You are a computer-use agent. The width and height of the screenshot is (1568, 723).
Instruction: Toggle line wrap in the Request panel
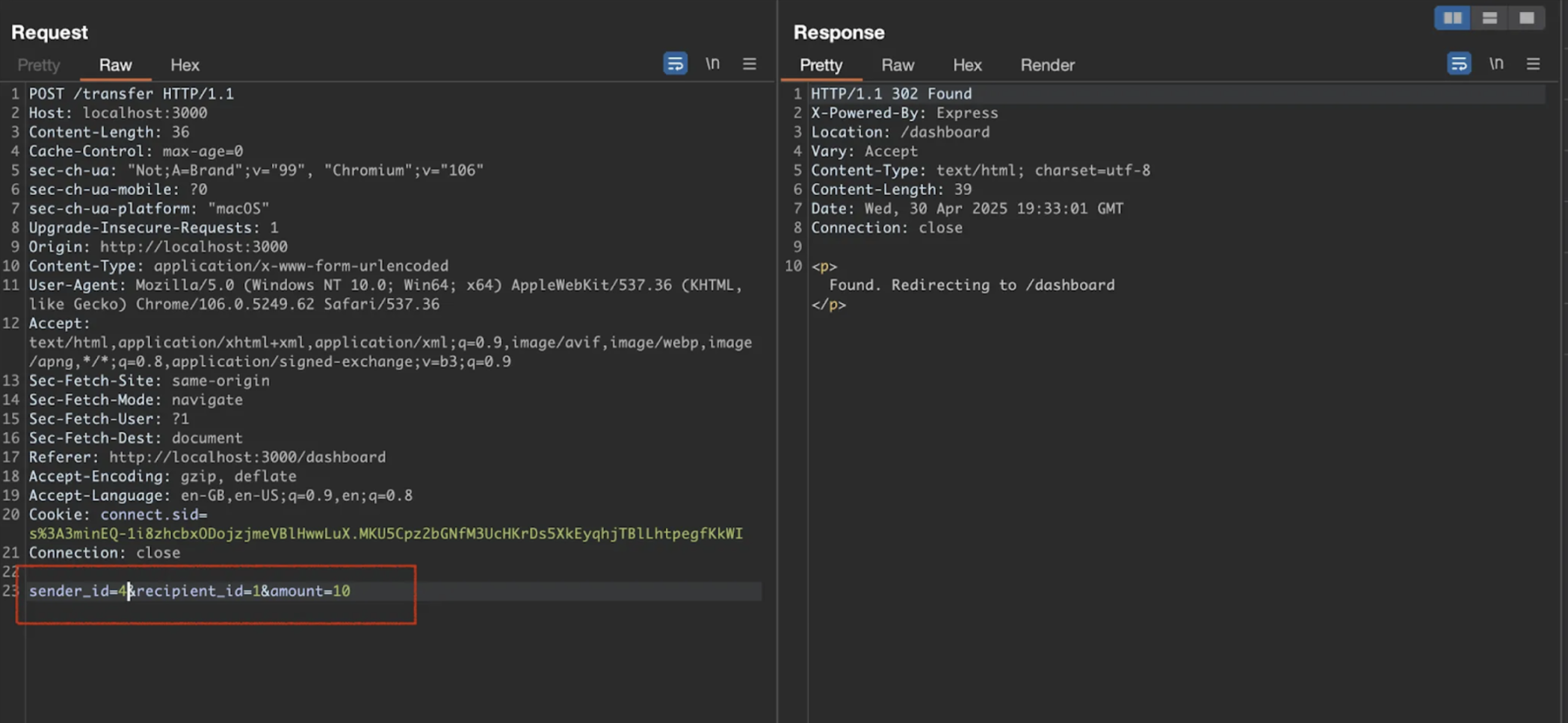click(x=675, y=64)
